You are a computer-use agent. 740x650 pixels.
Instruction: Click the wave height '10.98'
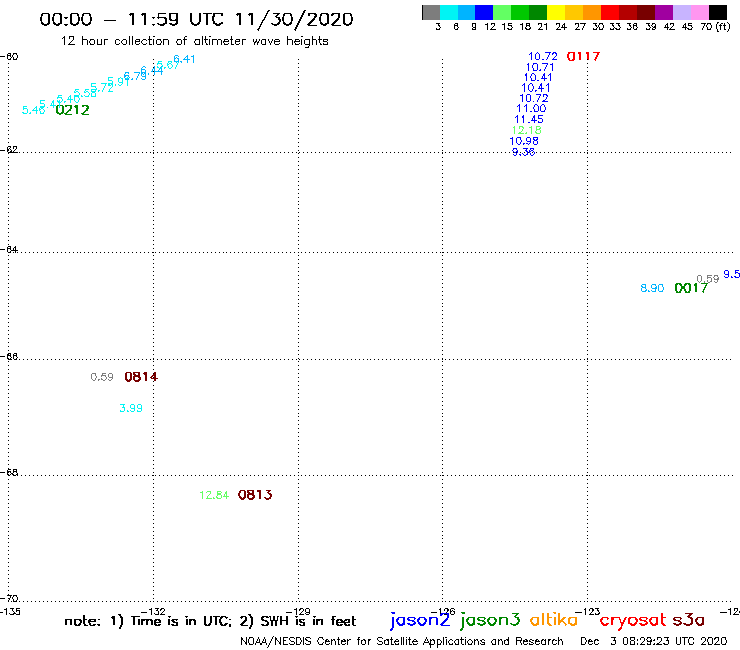pyautogui.click(x=524, y=141)
